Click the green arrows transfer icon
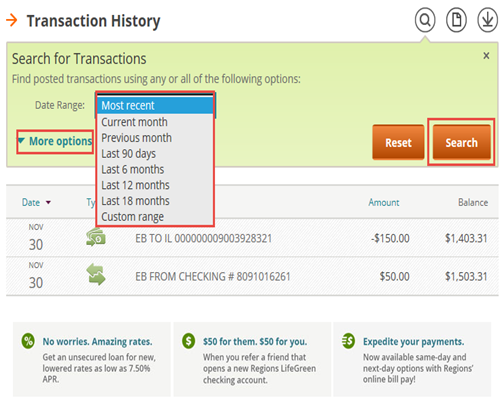Viewport: 500px width, 400px height. point(96,274)
